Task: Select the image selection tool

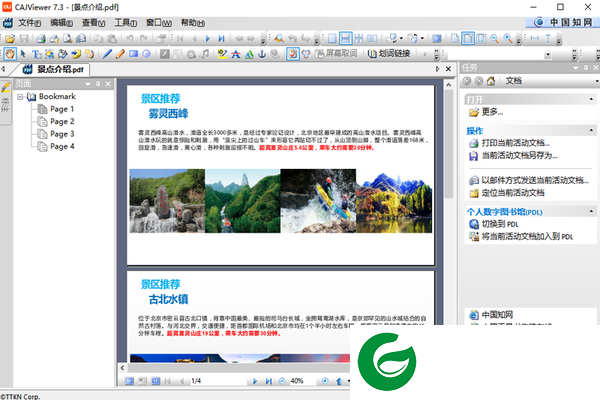Action: pos(49,54)
